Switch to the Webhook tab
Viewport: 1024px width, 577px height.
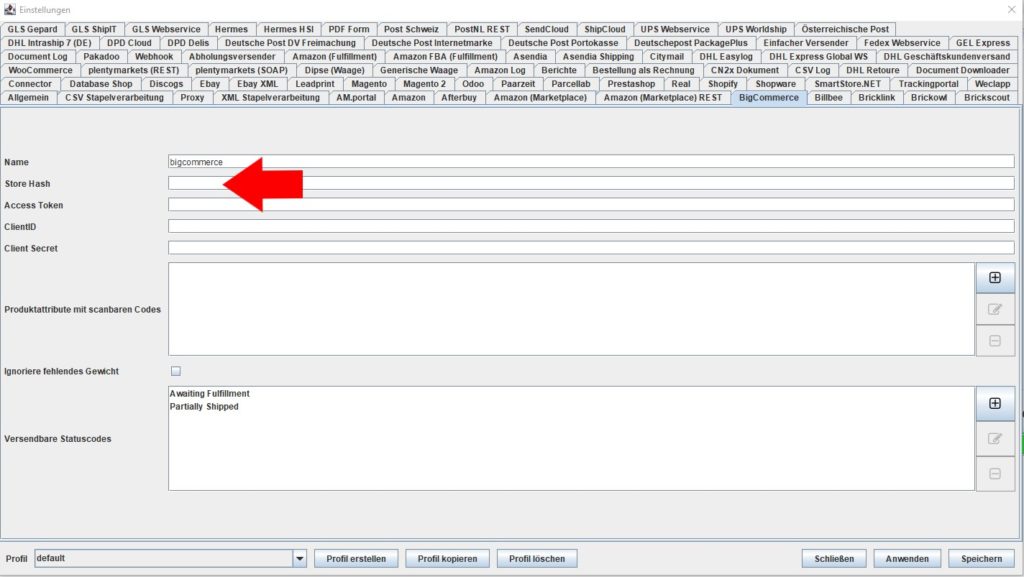pos(154,57)
